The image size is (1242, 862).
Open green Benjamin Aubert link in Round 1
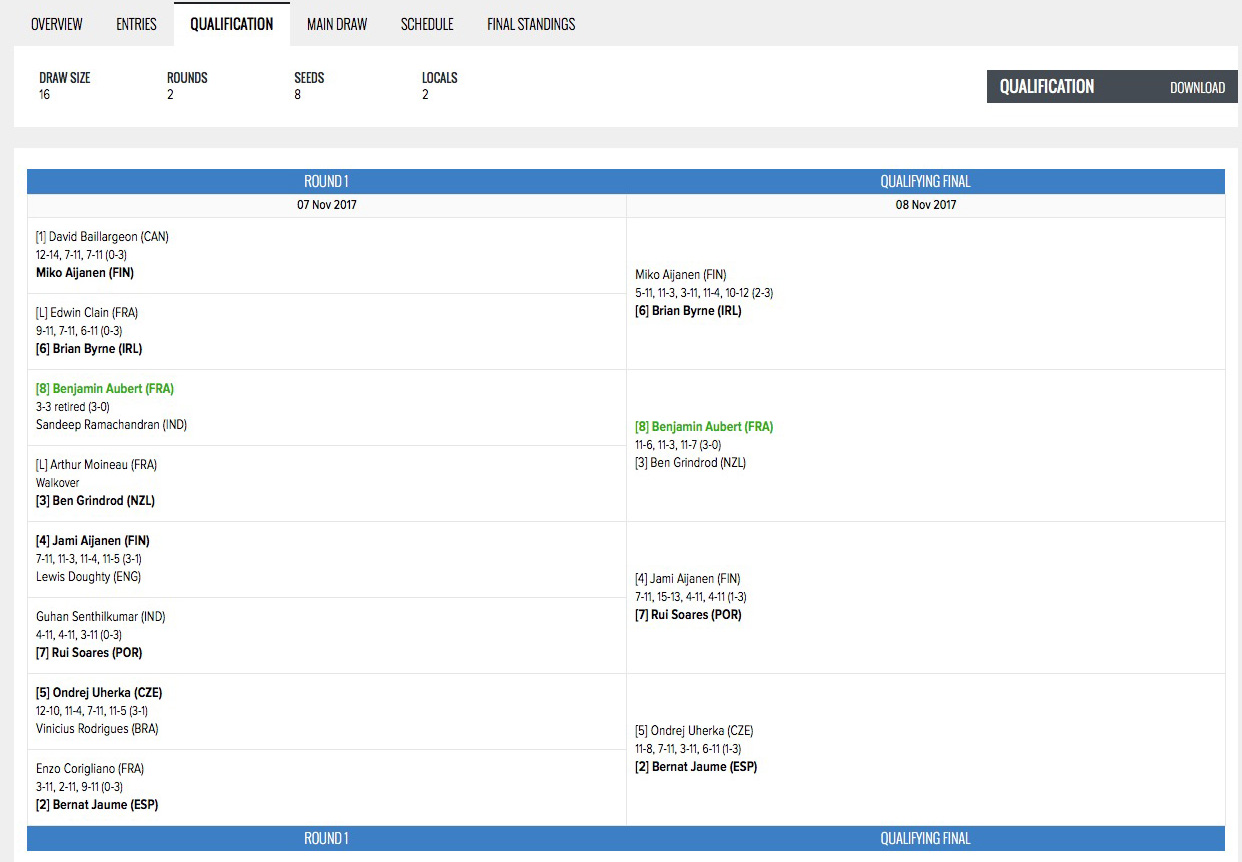pyautogui.click(x=112, y=389)
